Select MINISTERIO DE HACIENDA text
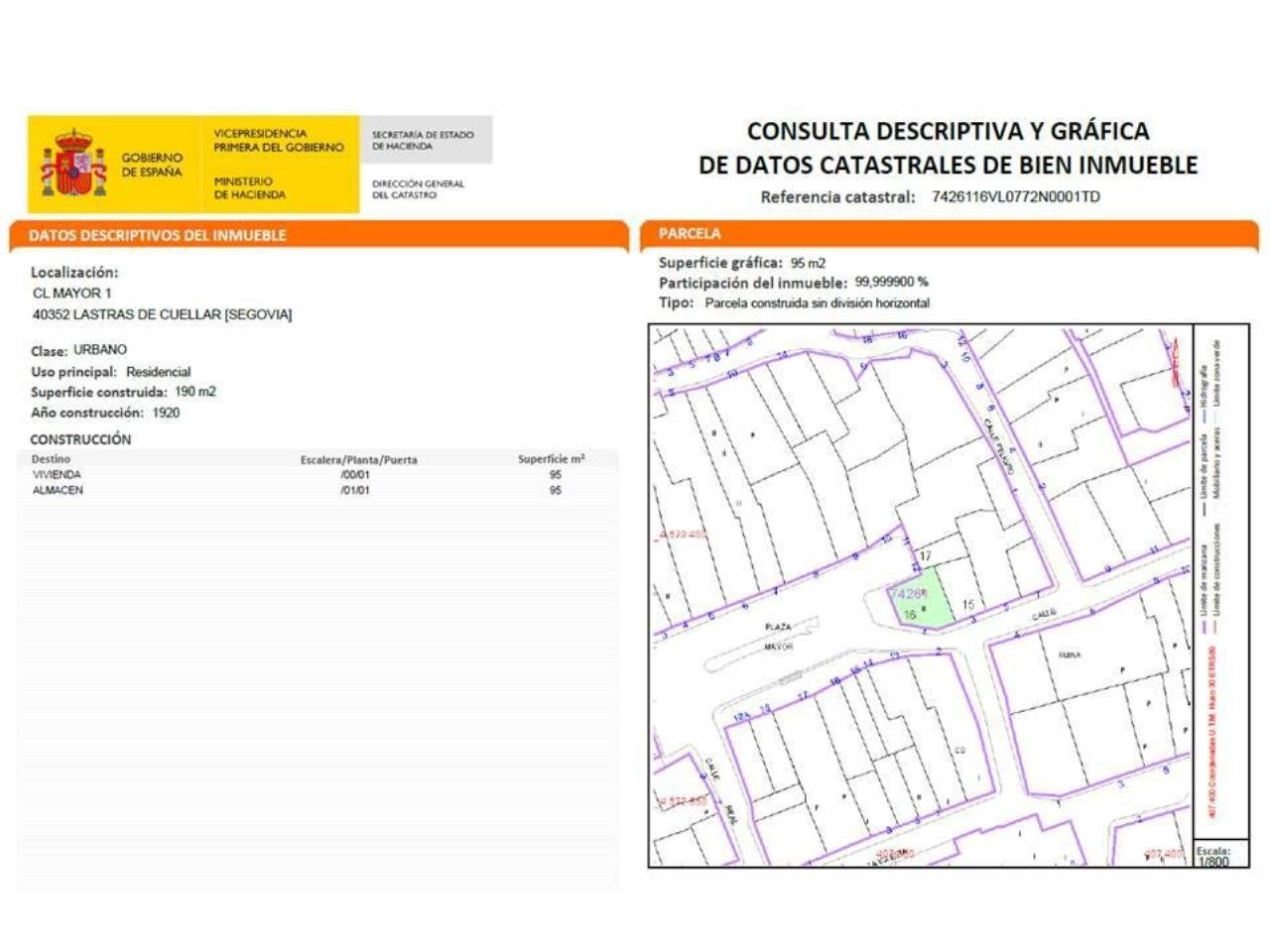Screen dimensions: 1270x952 coord(249,188)
